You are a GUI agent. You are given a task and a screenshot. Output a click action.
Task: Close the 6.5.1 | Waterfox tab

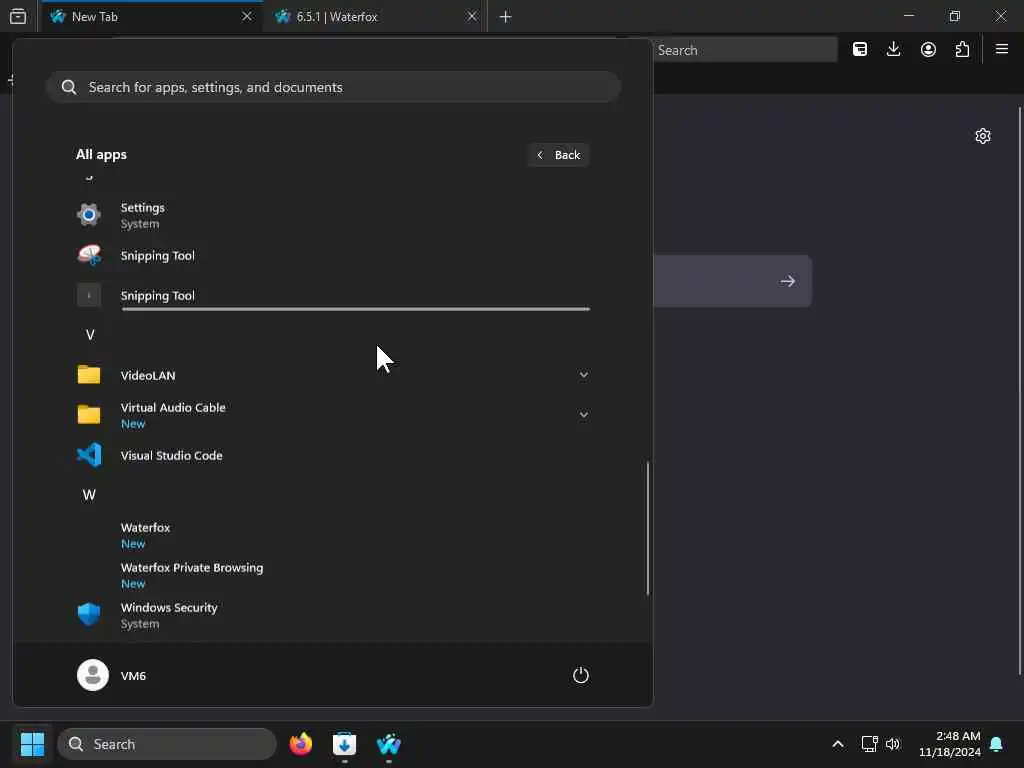click(x=472, y=16)
